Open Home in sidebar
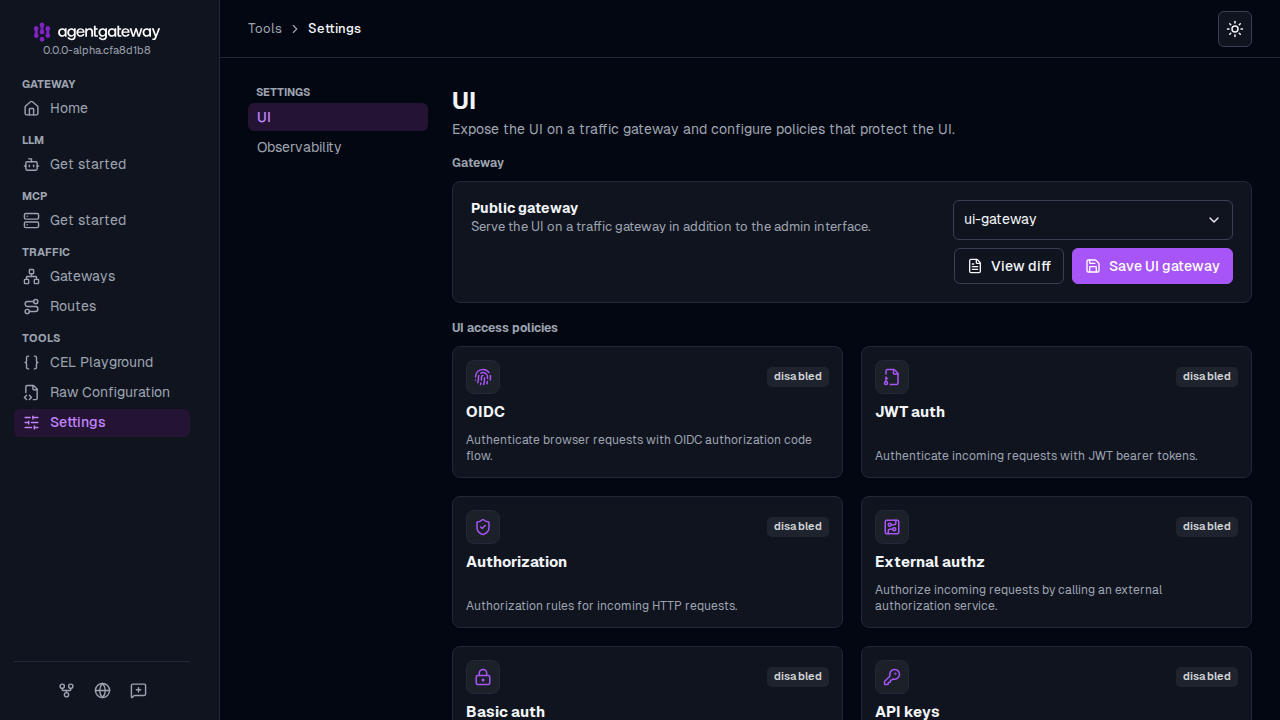Screen dimensions: 1280x720 coord(102,108)
